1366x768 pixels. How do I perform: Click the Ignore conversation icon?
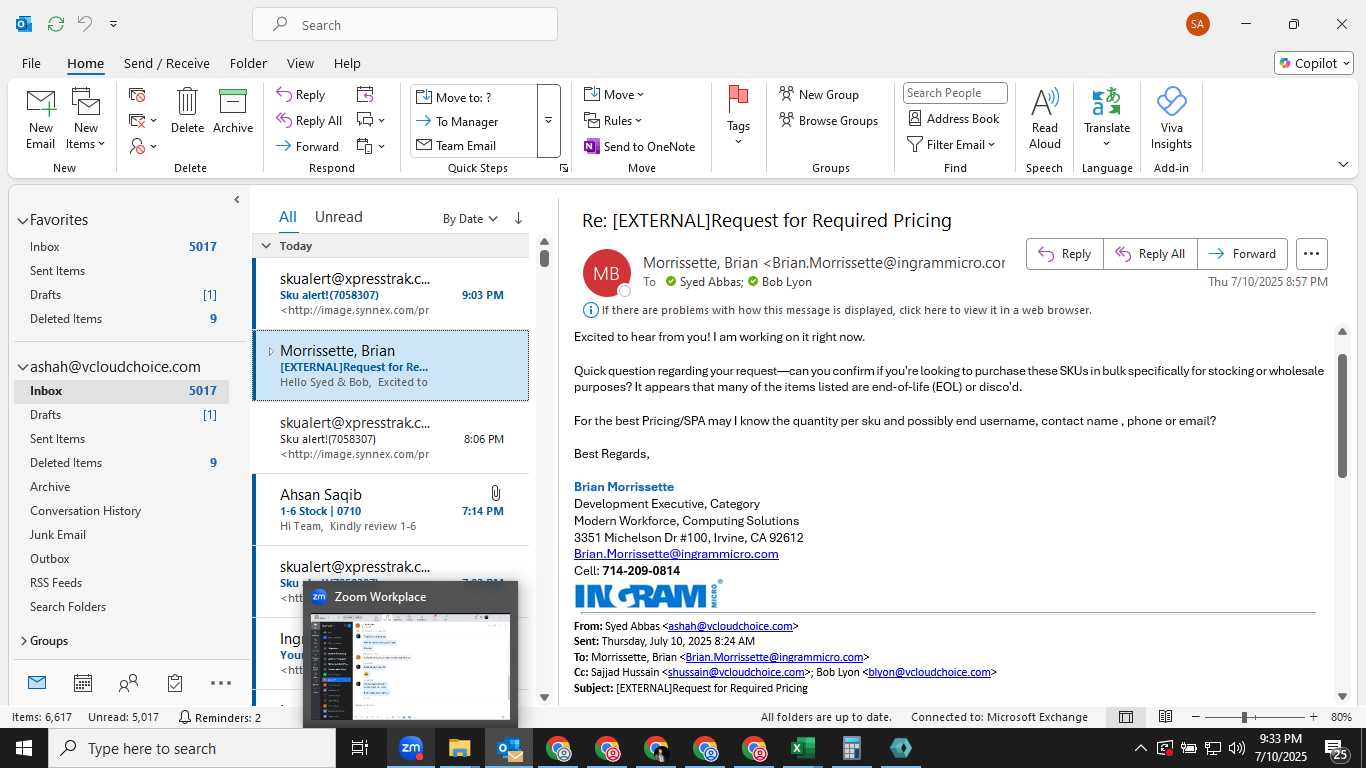[x=138, y=95]
